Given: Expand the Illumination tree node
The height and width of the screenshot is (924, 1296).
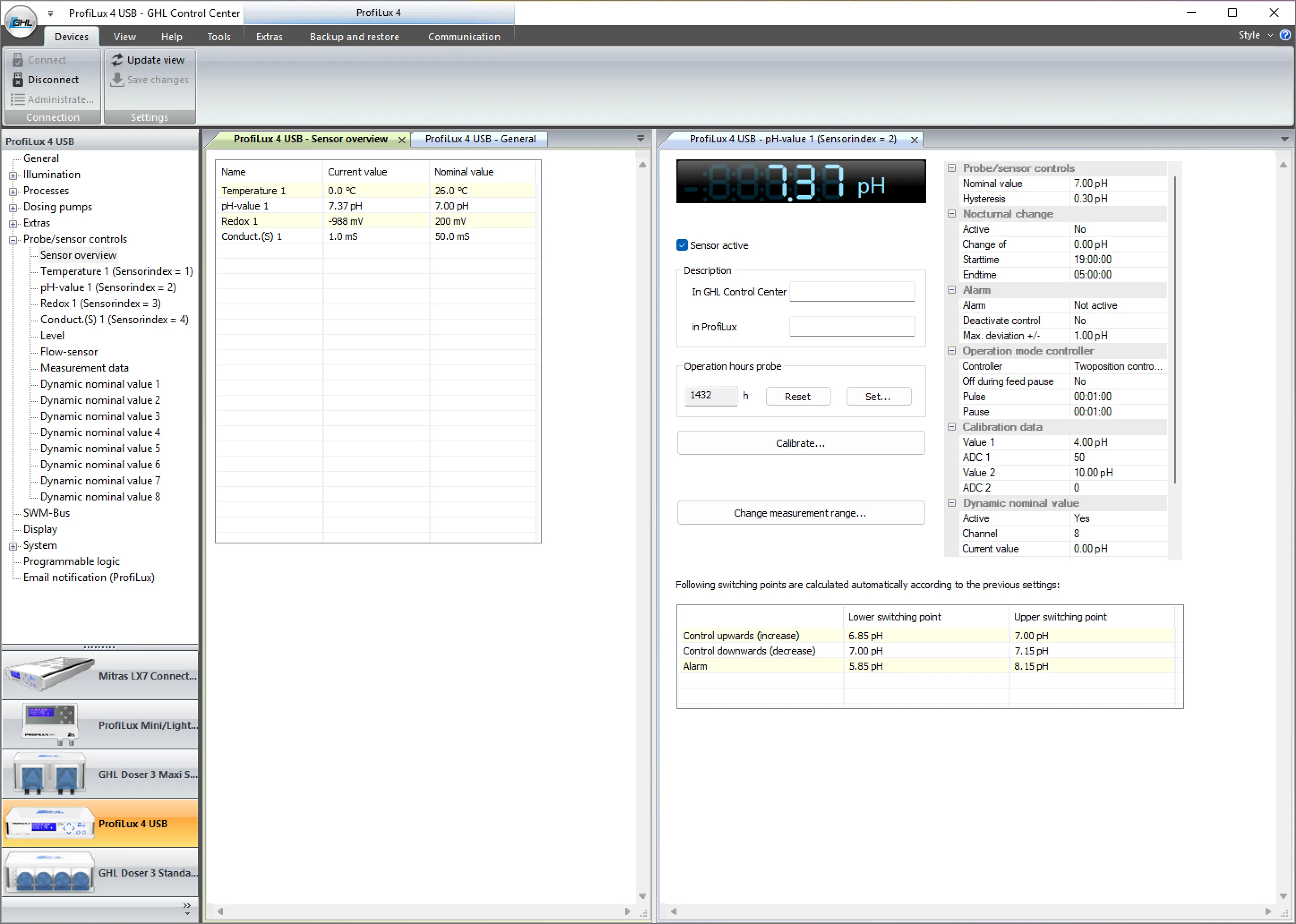Looking at the screenshot, I should coord(13,175).
